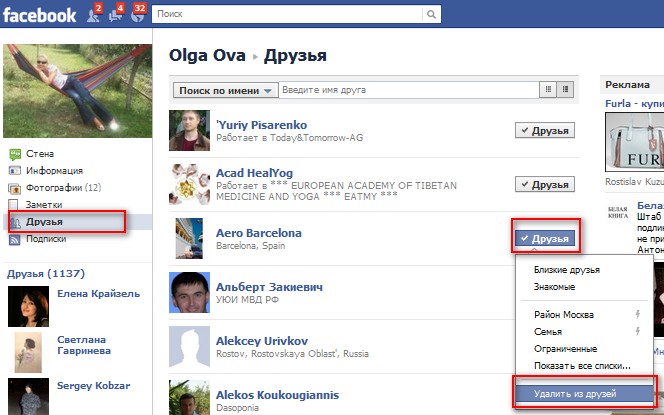Open the hammock profile photo
The width and height of the screenshot is (664, 415).
[77, 91]
